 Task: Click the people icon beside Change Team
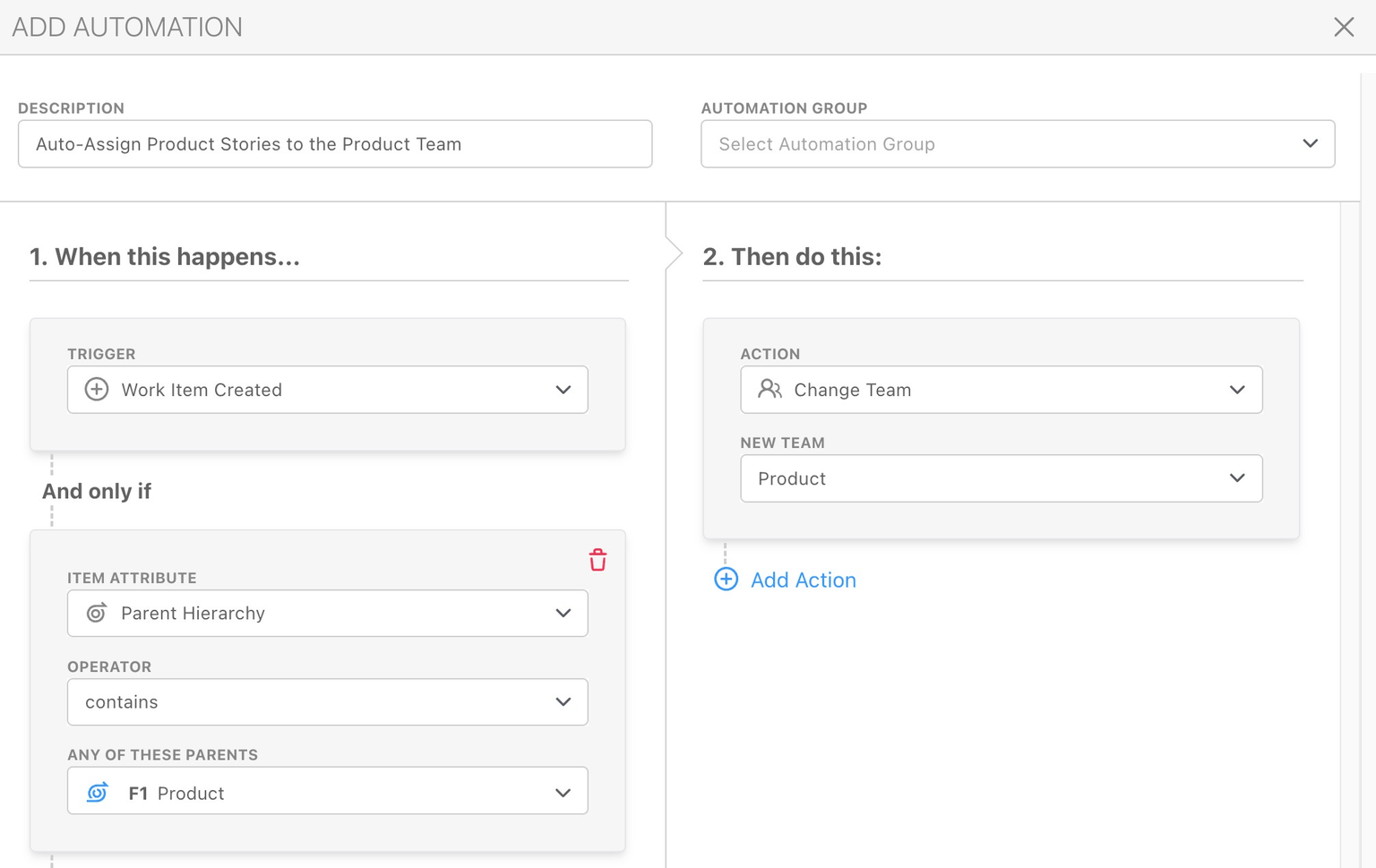(x=770, y=390)
